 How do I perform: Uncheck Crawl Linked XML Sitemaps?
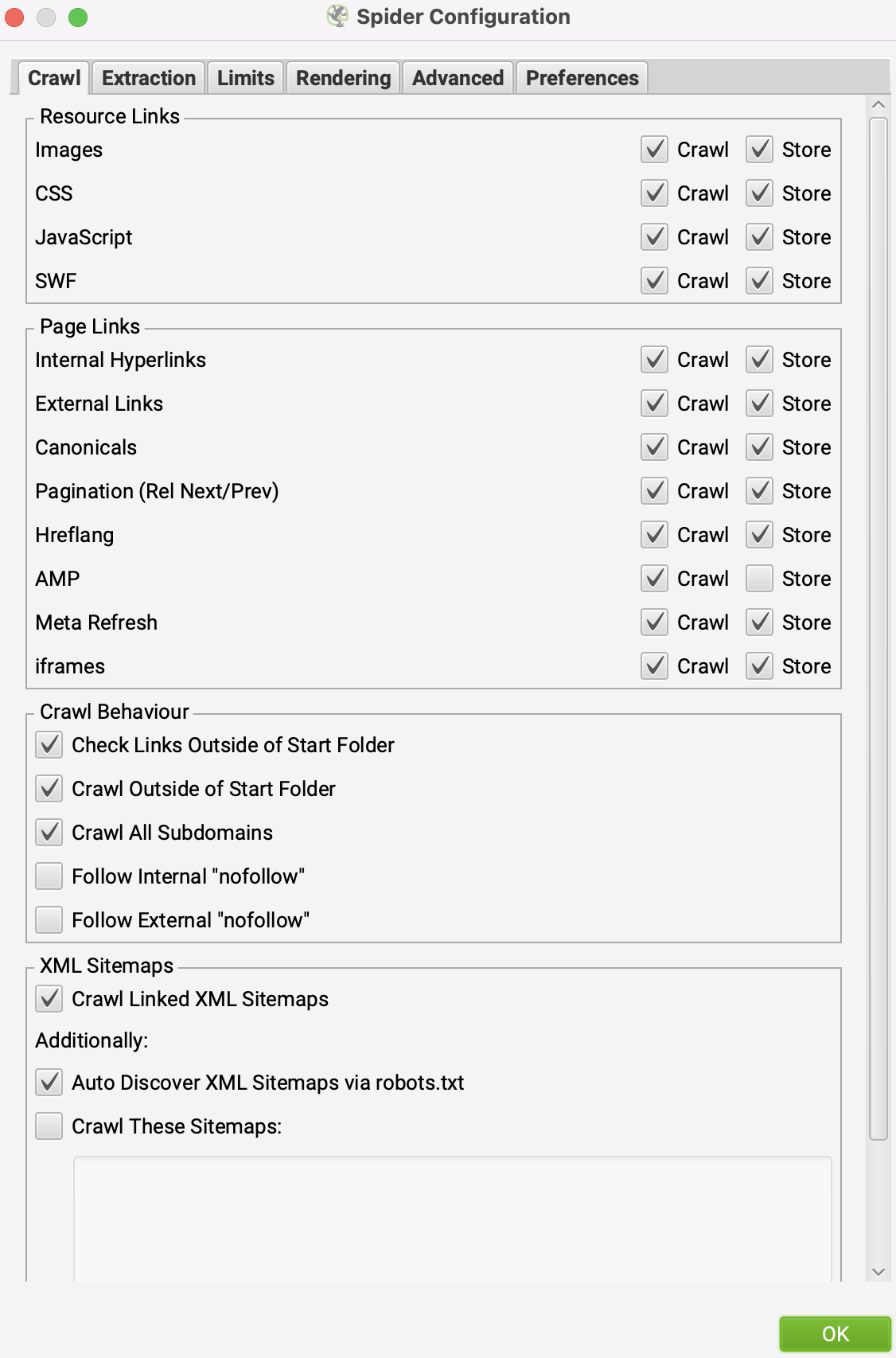click(x=49, y=999)
